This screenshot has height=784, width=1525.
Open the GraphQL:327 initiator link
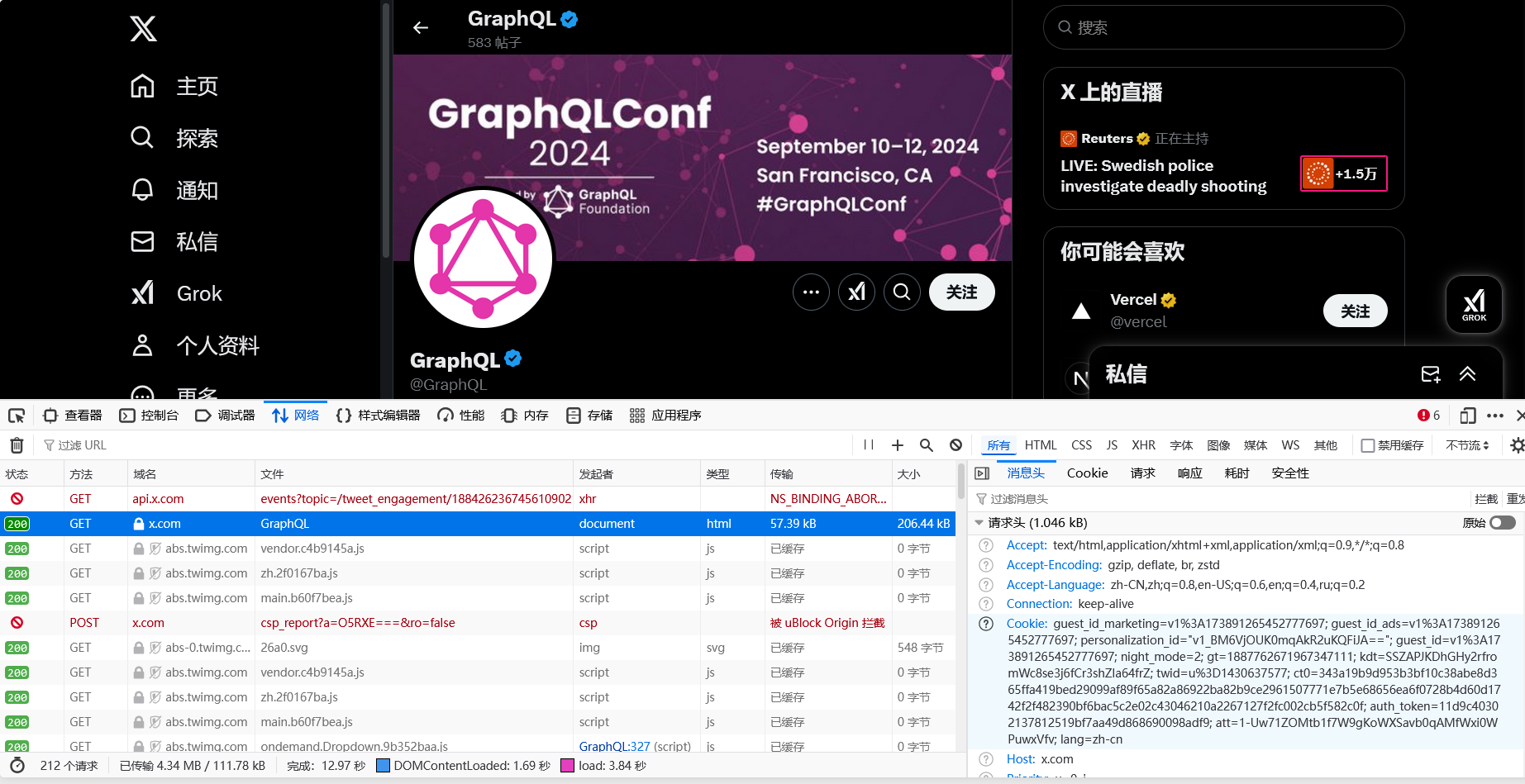click(x=615, y=746)
